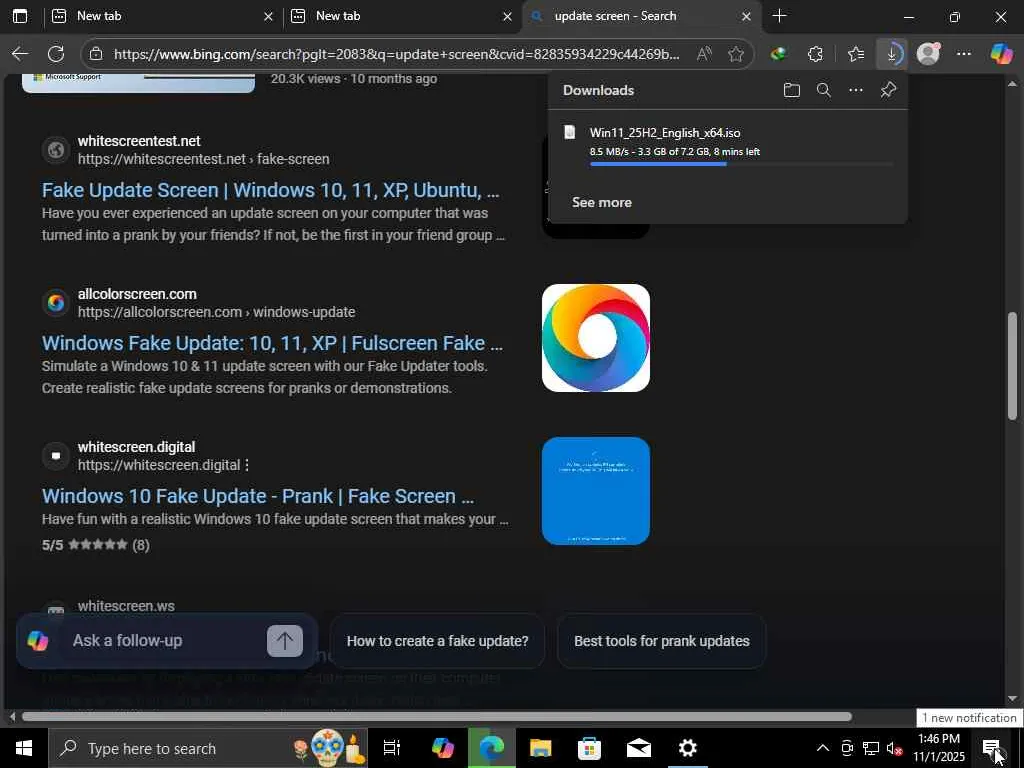1024x768 pixels.
Task: Search downloads using magnifier icon
Action: pyautogui.click(x=824, y=90)
